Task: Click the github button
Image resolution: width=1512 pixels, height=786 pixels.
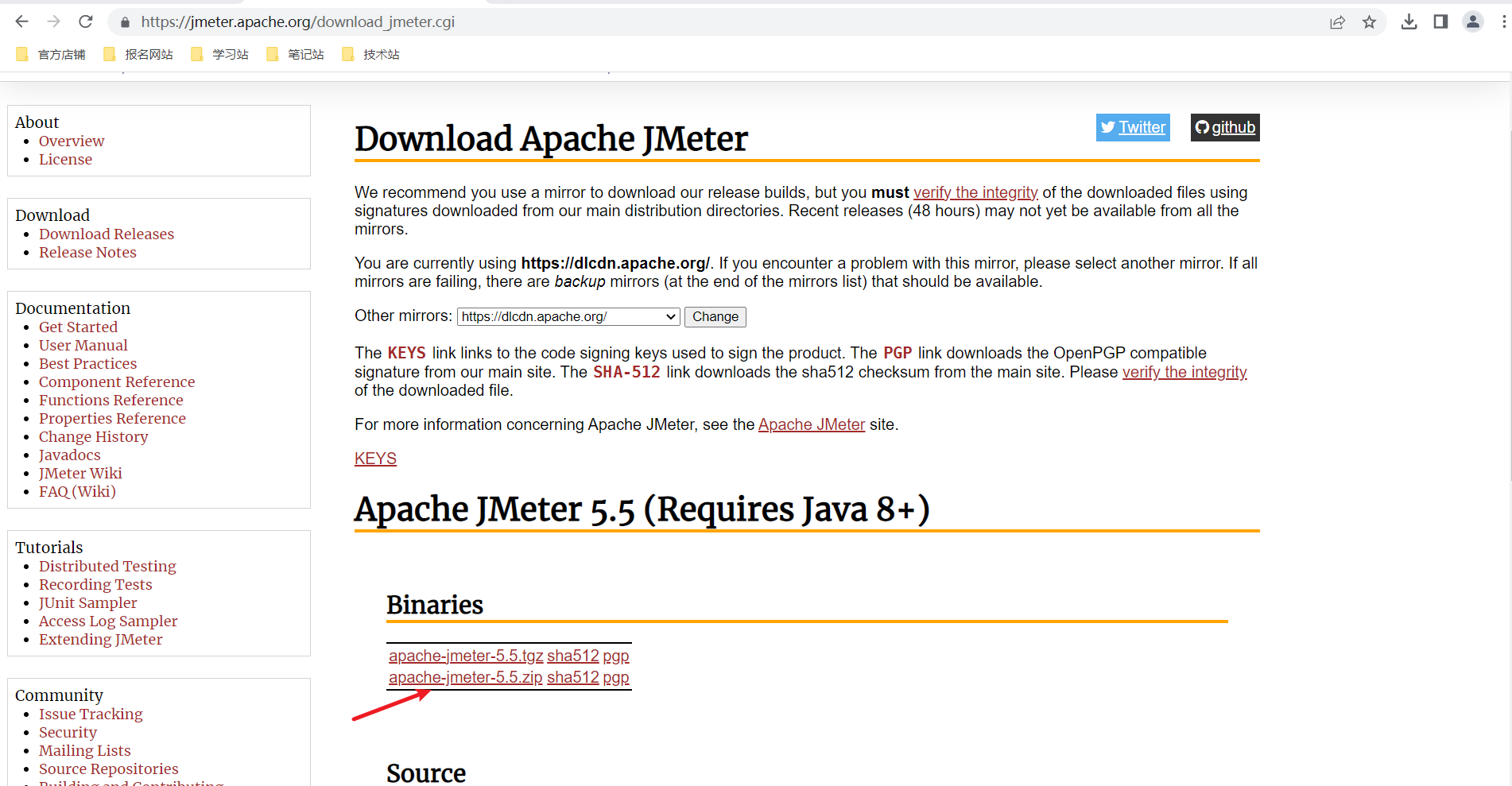Action: click(x=1225, y=127)
